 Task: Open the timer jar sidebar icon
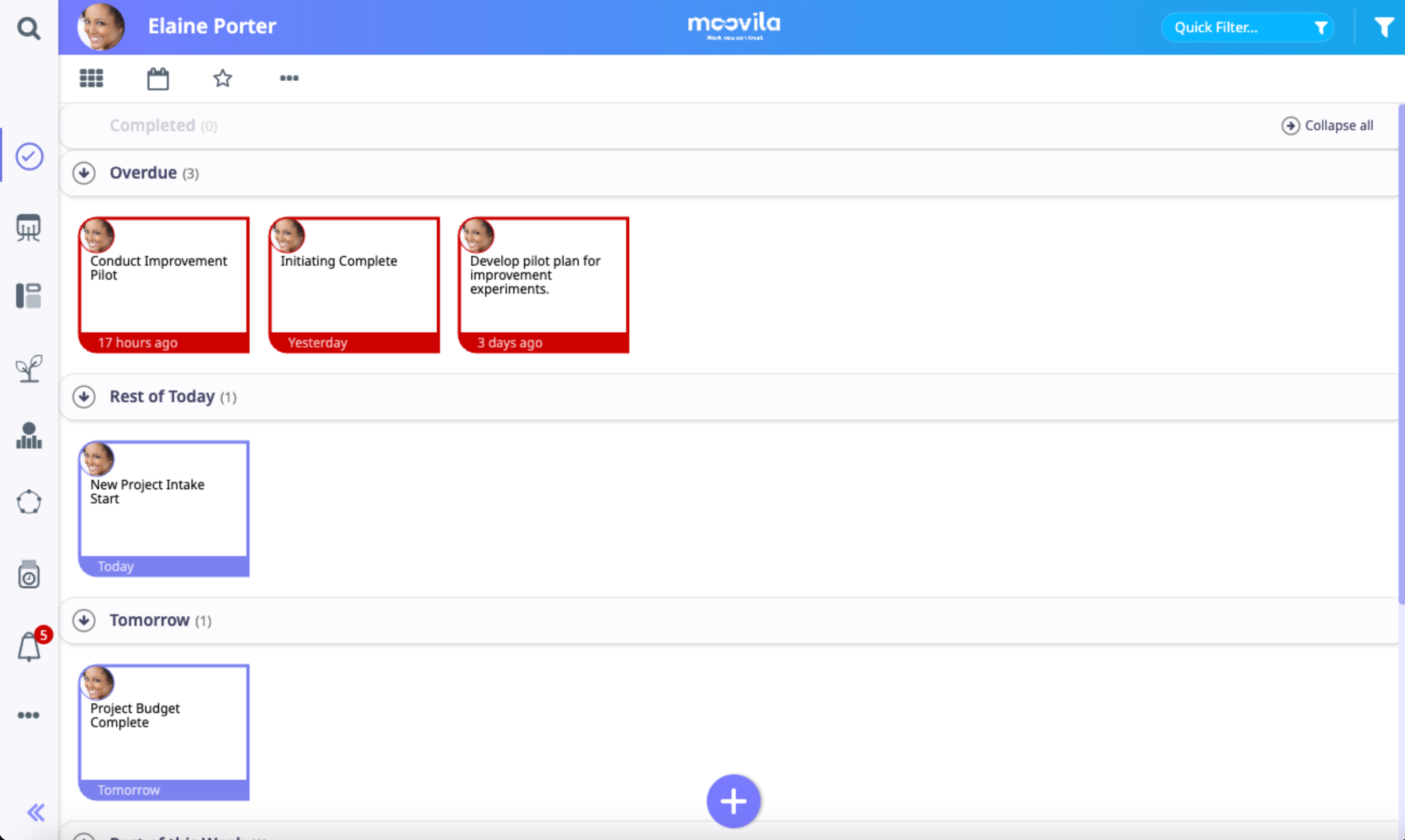[x=29, y=574]
